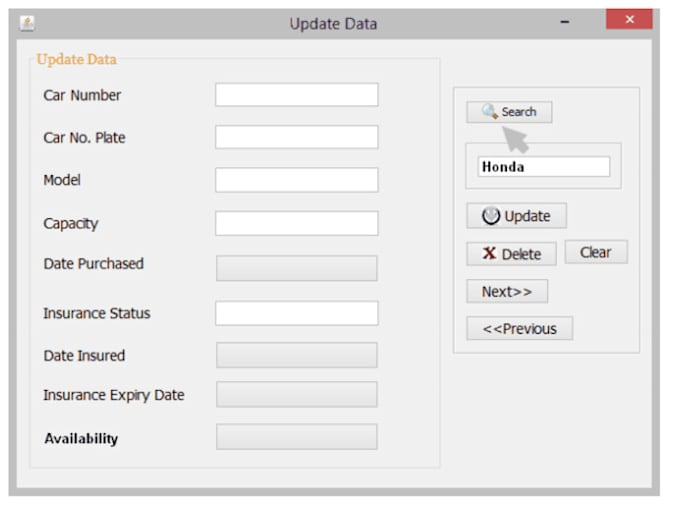Image resolution: width=680 pixels, height=513 pixels.
Task: Minimize the Update Data window
Action: point(565,22)
